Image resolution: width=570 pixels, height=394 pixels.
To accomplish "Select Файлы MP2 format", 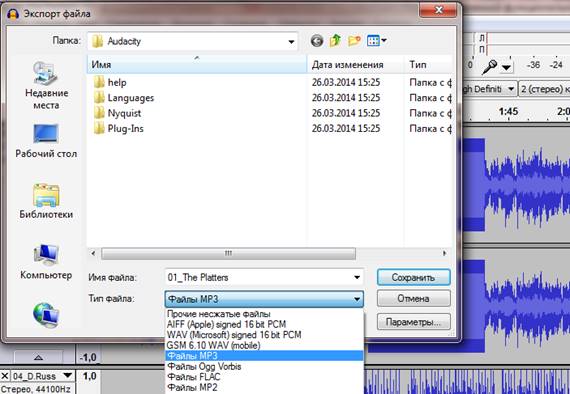I will (264, 387).
